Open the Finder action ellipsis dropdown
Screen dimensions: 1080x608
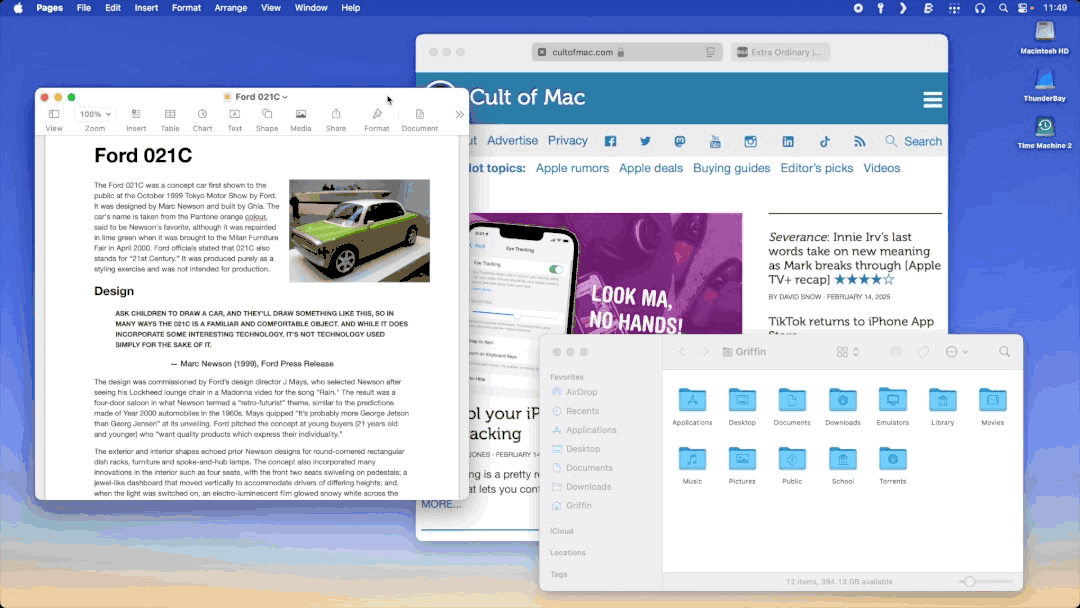957,352
